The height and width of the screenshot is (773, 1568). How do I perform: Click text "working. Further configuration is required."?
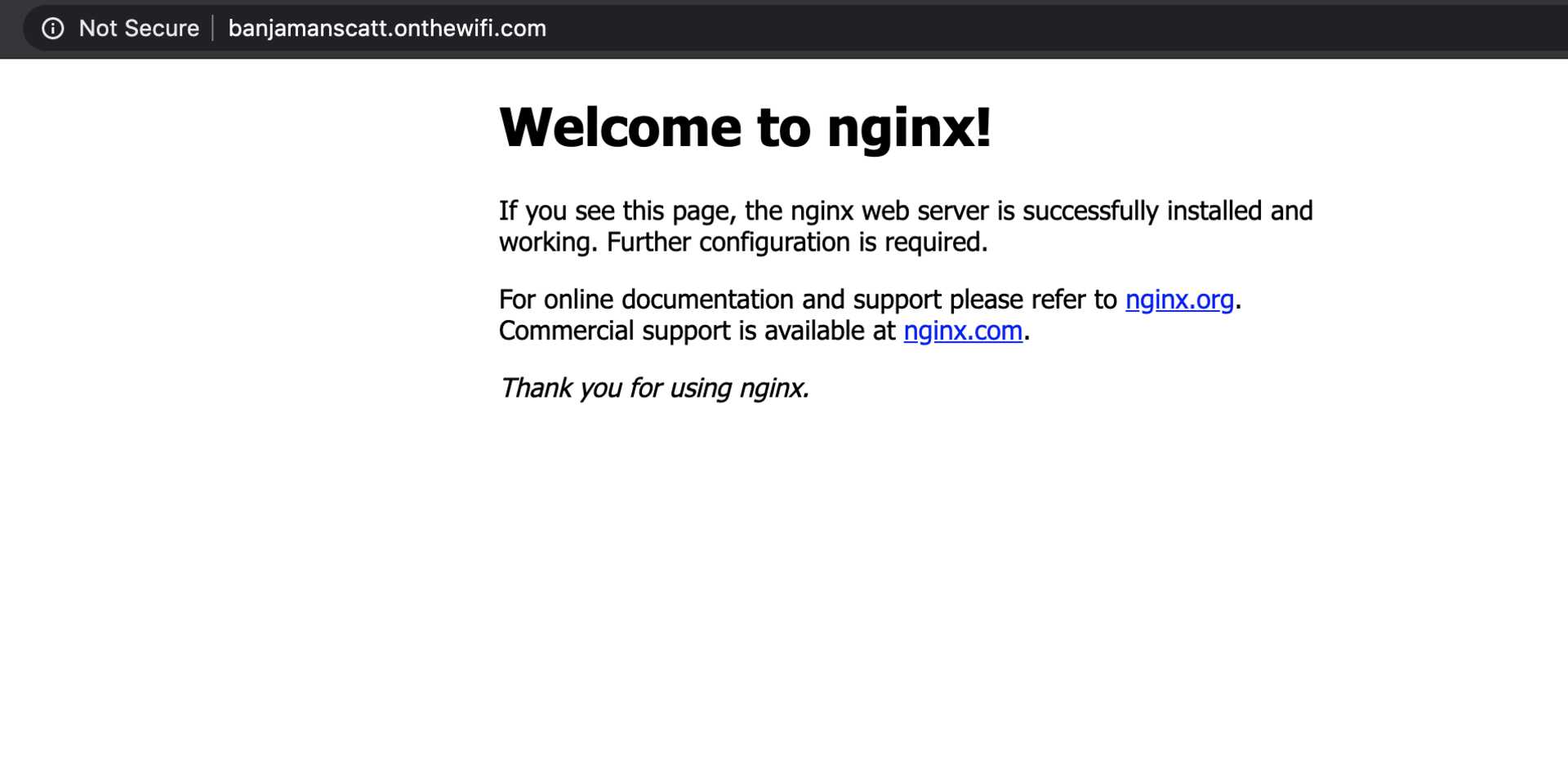(x=743, y=242)
